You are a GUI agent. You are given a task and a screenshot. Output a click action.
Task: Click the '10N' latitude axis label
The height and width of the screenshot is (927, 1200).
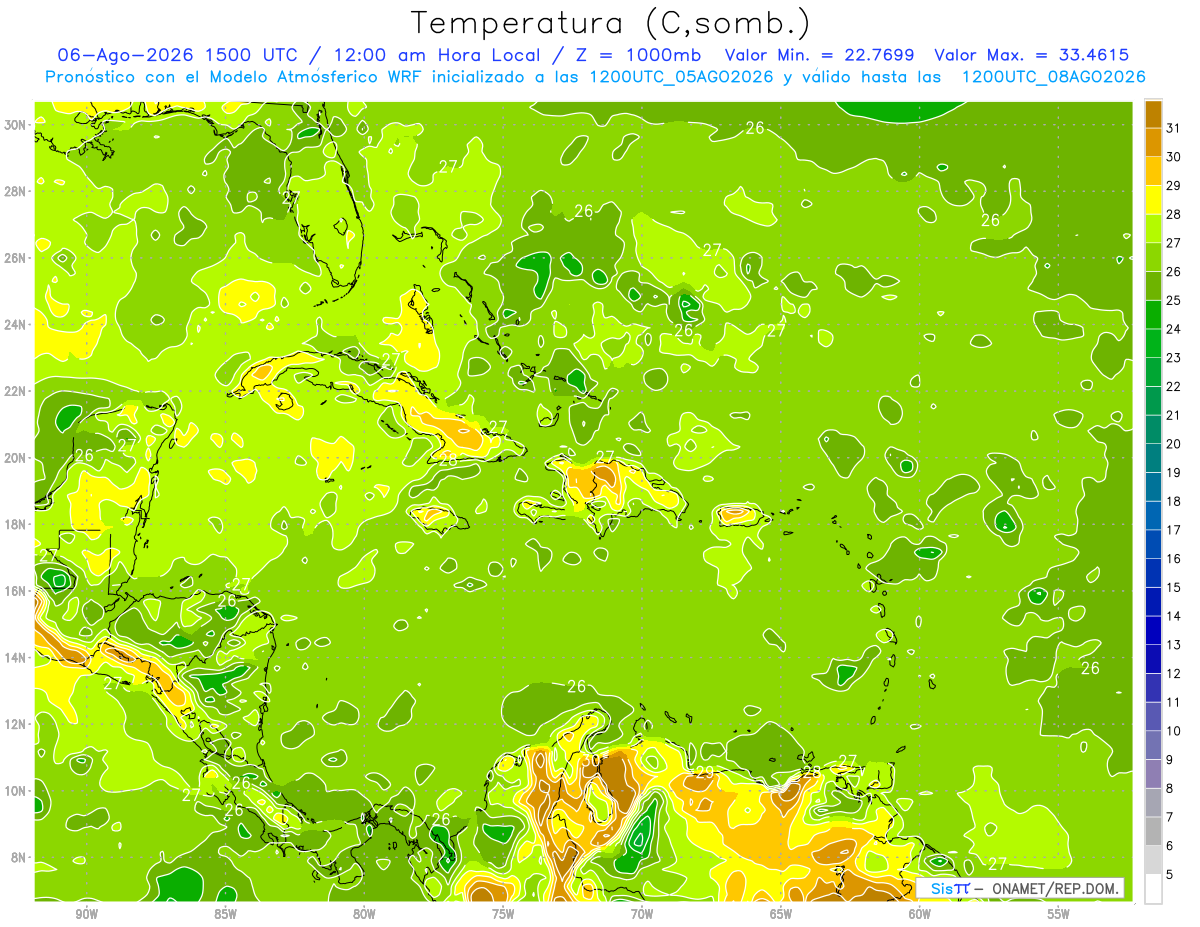(14, 791)
